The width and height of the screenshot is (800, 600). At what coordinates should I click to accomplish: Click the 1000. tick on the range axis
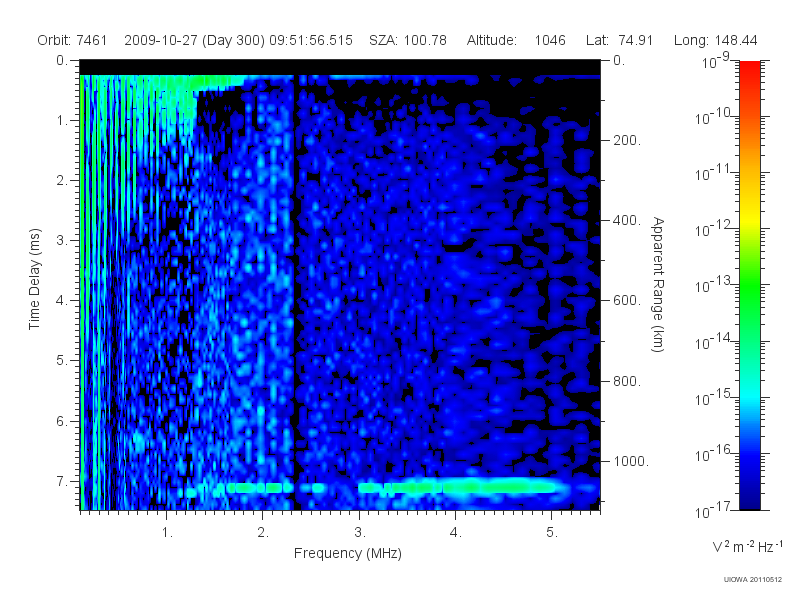pyautogui.click(x=631, y=461)
